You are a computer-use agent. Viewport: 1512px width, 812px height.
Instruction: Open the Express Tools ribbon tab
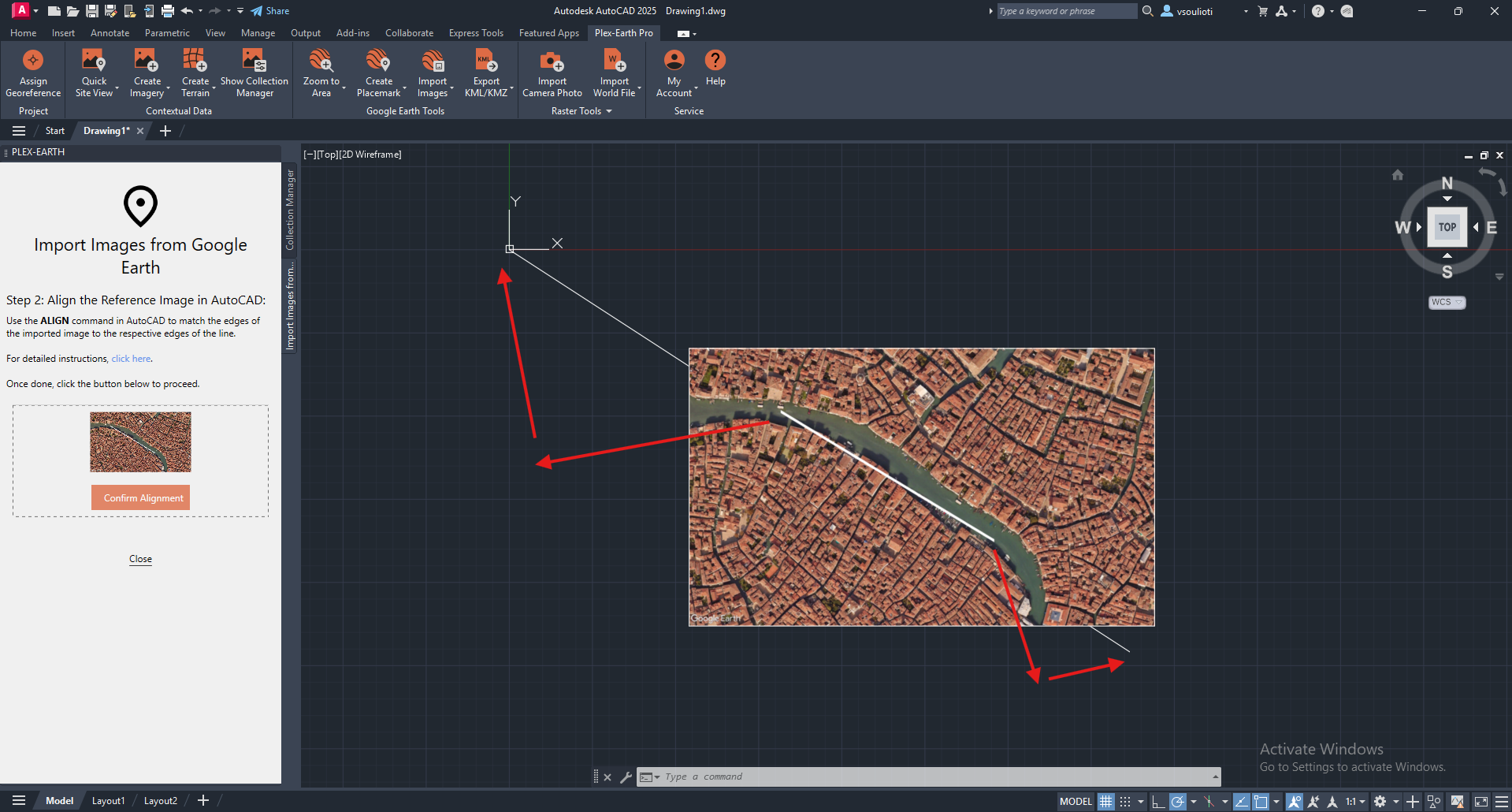click(x=476, y=33)
